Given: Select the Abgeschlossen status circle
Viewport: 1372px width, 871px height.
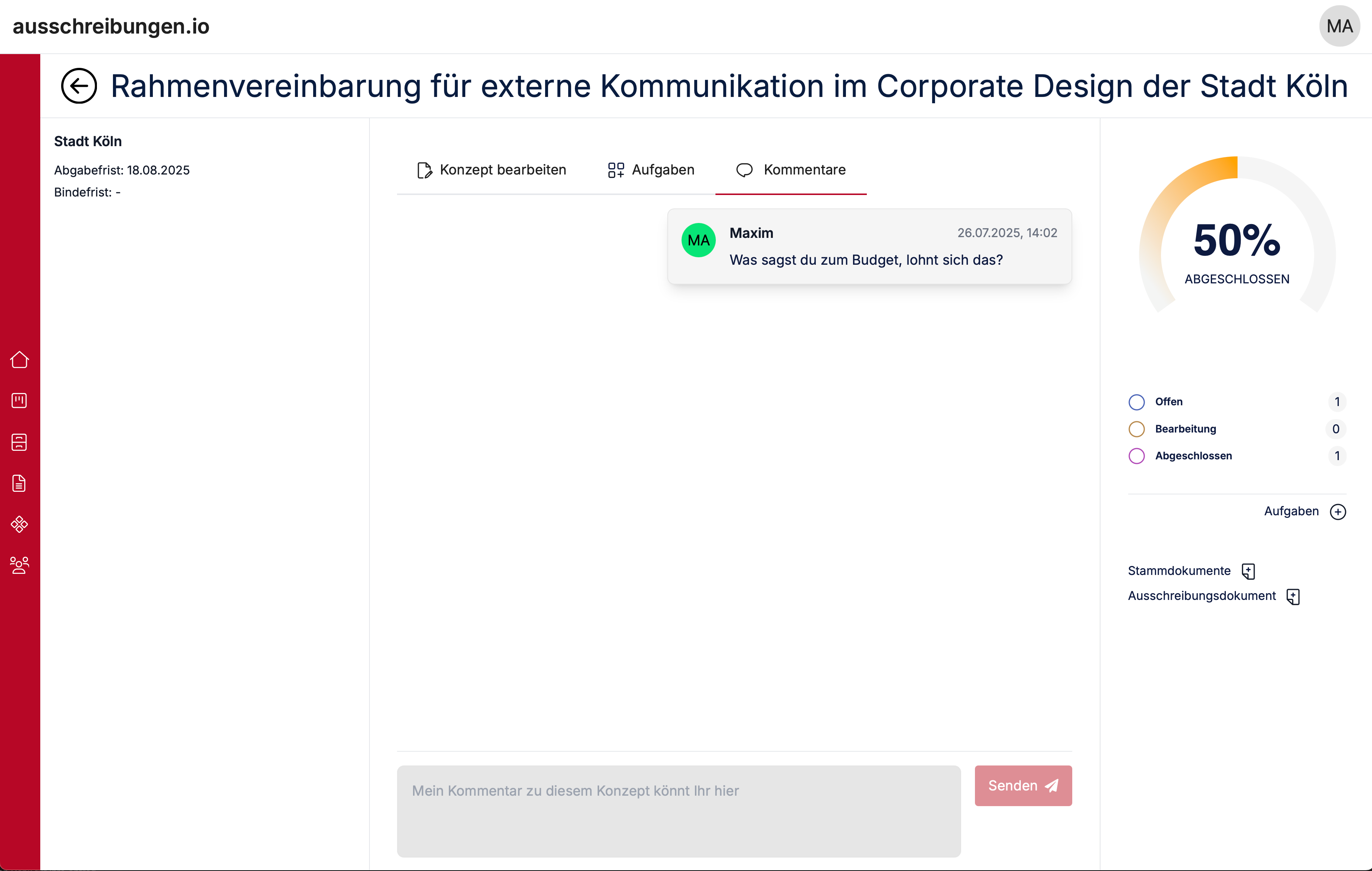Looking at the screenshot, I should tap(1137, 456).
